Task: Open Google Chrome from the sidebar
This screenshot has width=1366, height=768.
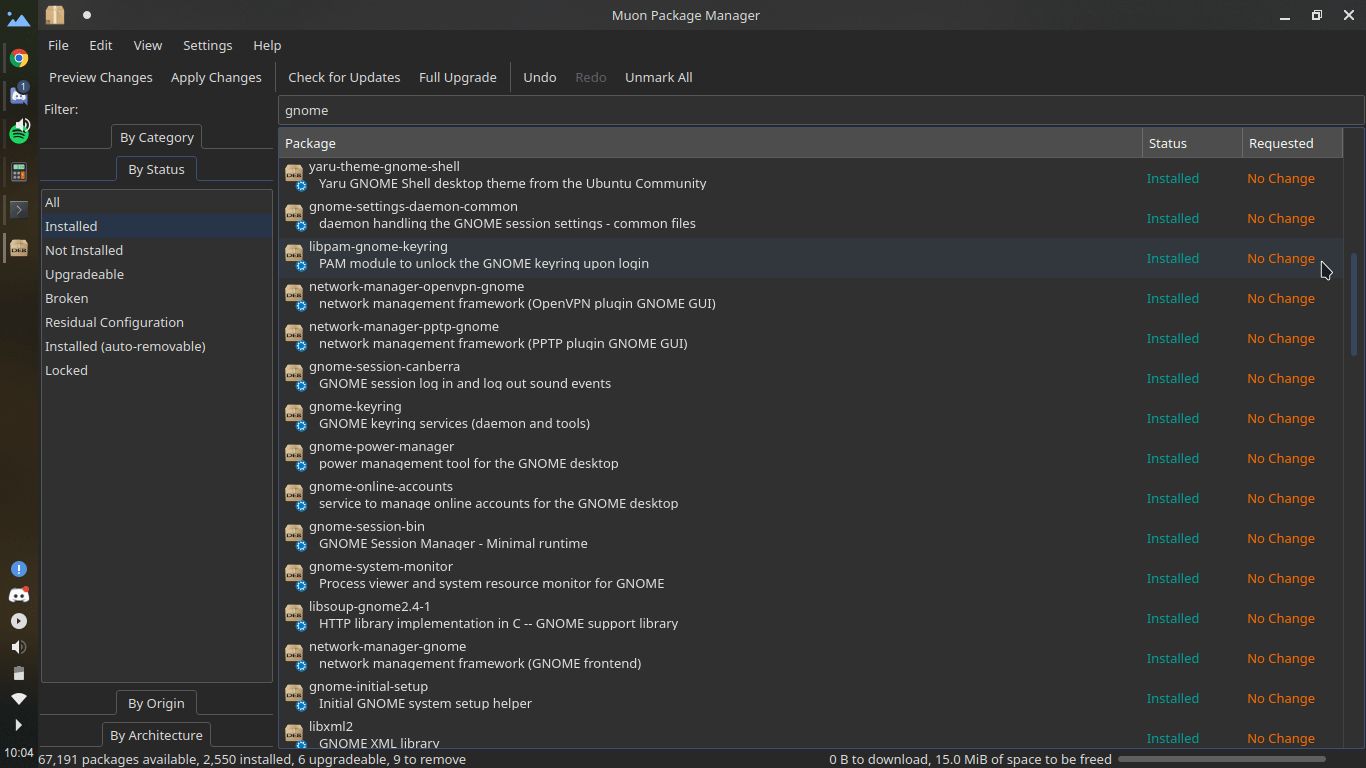Action: tap(18, 58)
